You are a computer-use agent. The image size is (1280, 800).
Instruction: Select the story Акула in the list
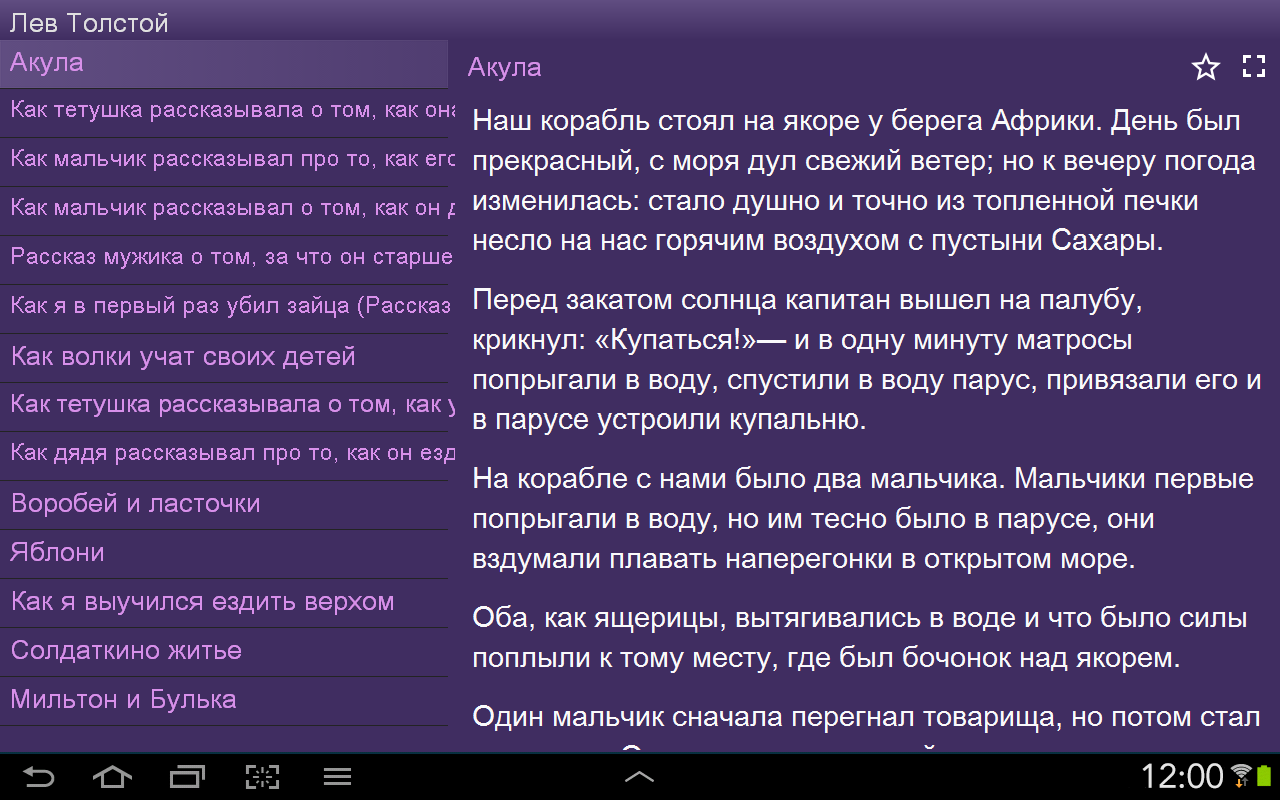point(224,64)
